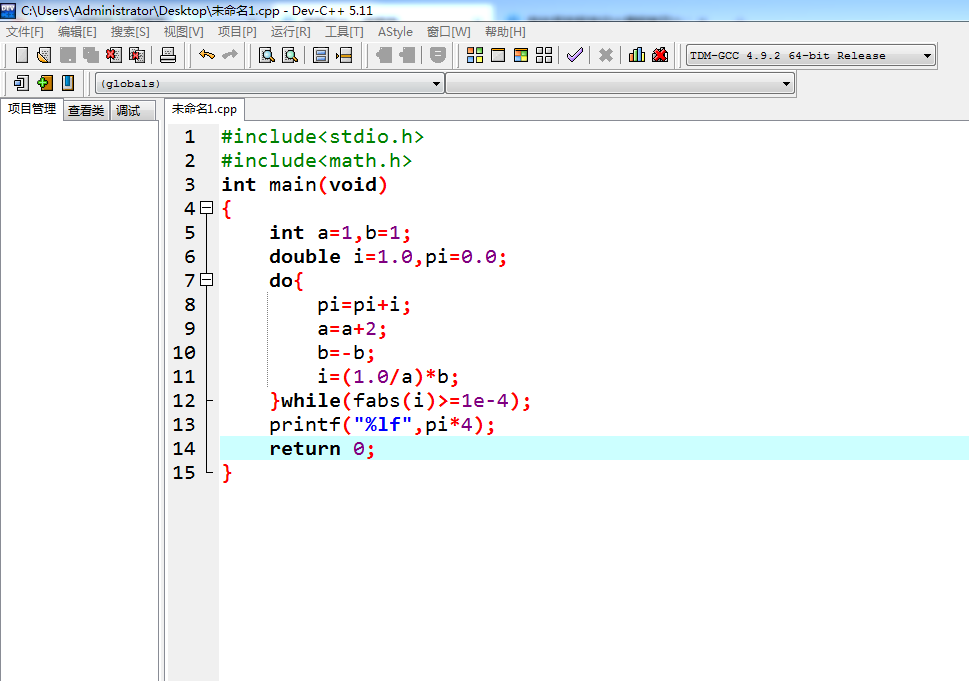Click the while(fabs(i)>=1e-4) line
969x681 pixels.
pyautogui.click(x=400, y=400)
